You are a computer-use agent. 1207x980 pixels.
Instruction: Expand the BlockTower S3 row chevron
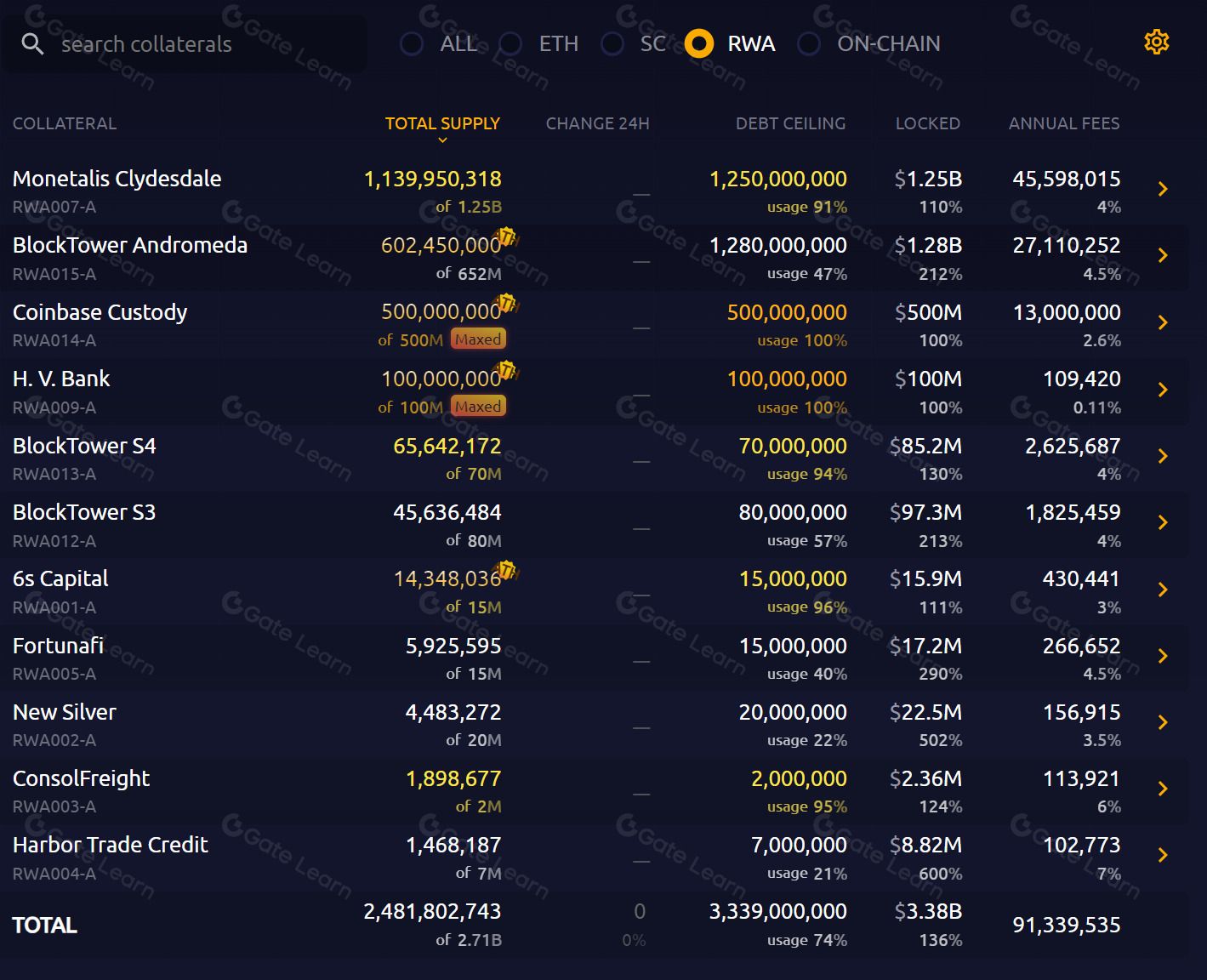[1163, 522]
